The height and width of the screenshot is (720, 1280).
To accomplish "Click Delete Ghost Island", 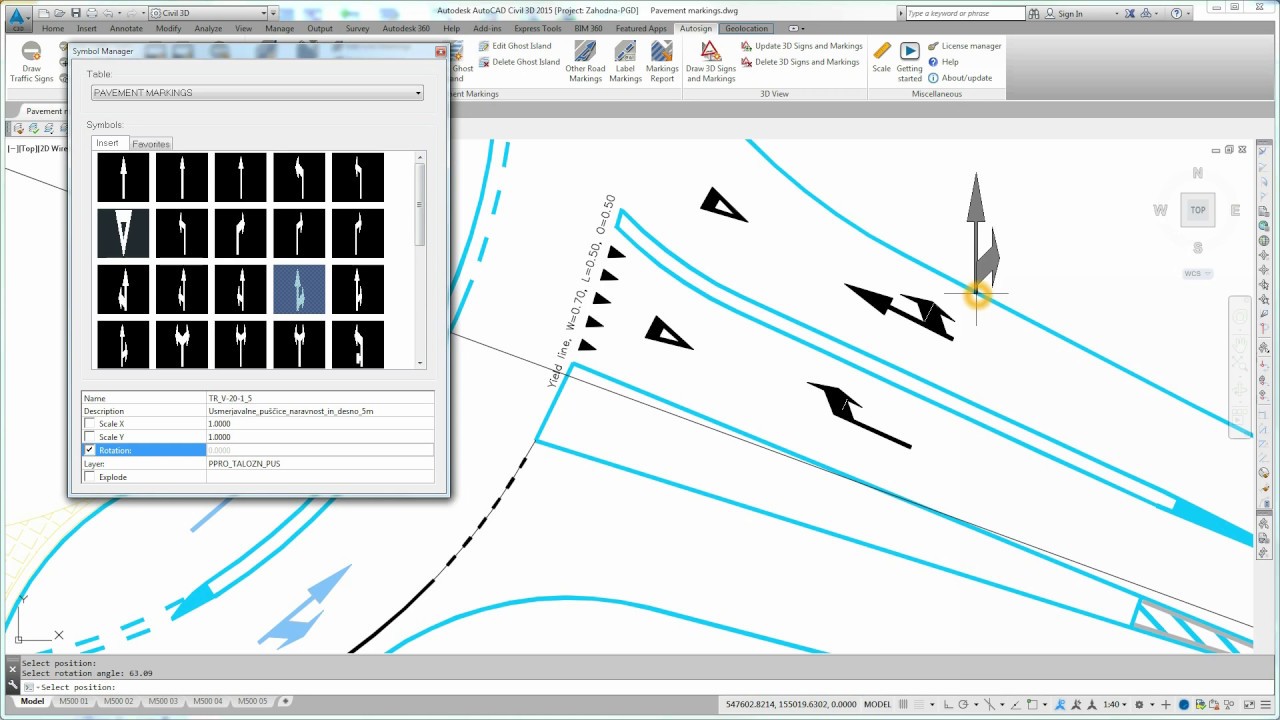I will click(518, 62).
